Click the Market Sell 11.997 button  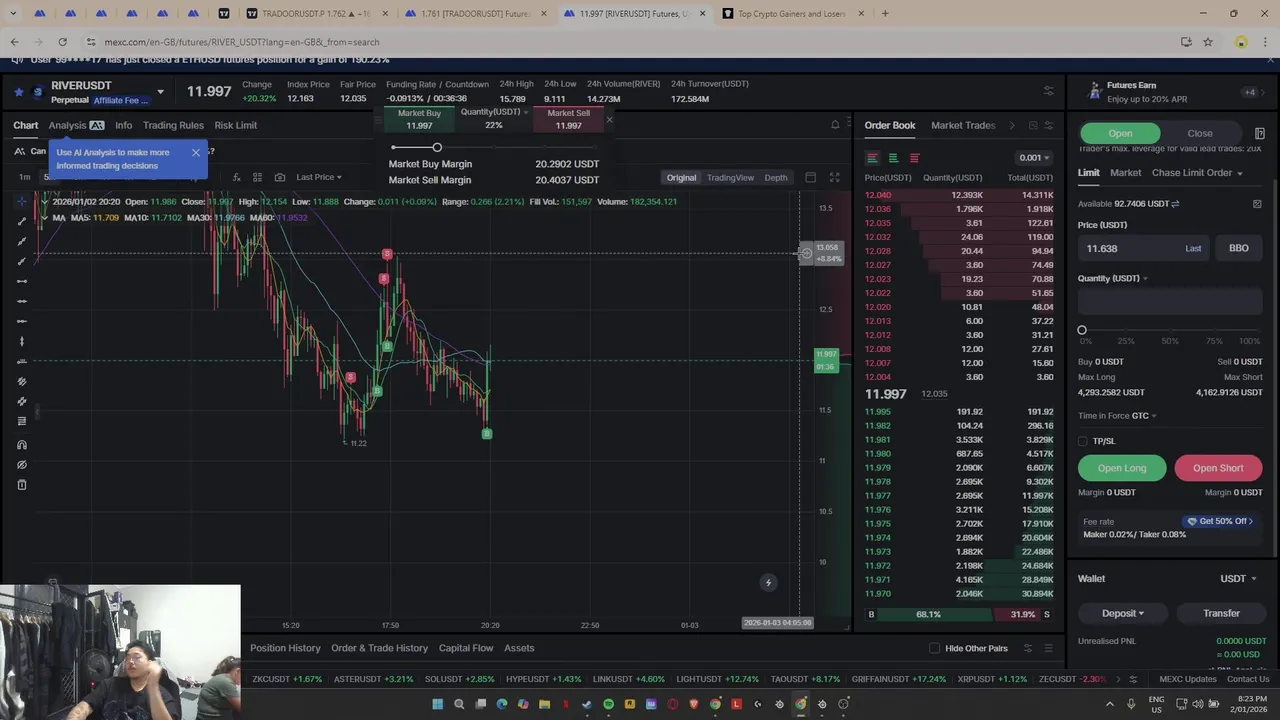coord(568,119)
